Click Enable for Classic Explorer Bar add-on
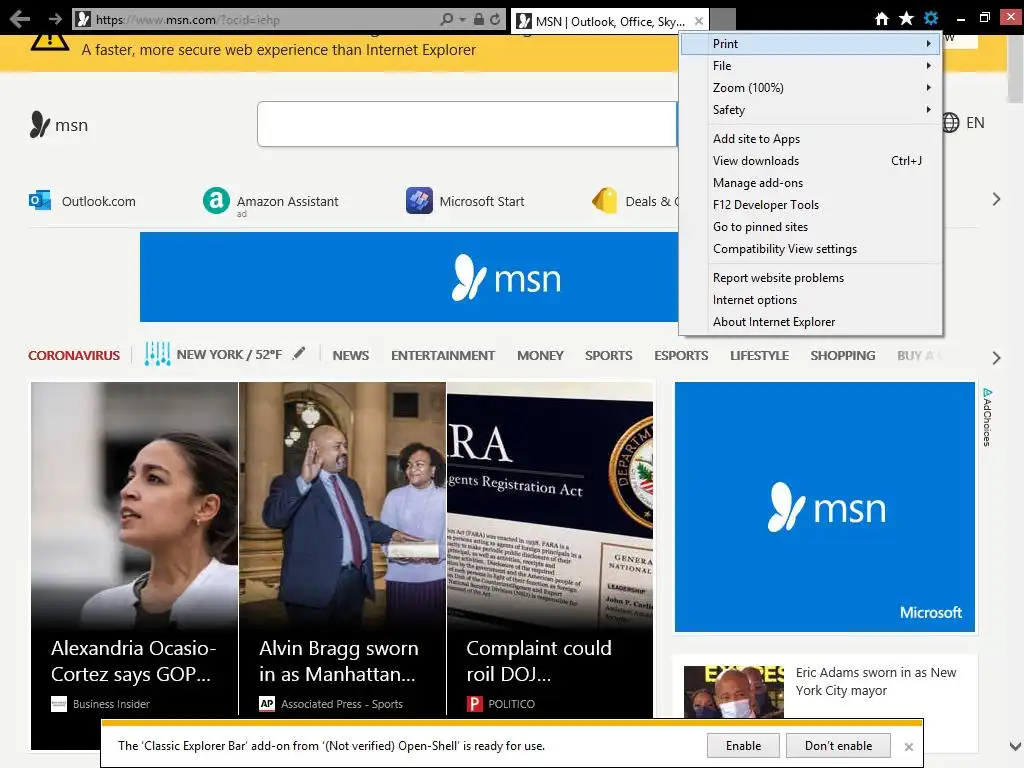Screen dimensions: 1024x768 click(743, 746)
